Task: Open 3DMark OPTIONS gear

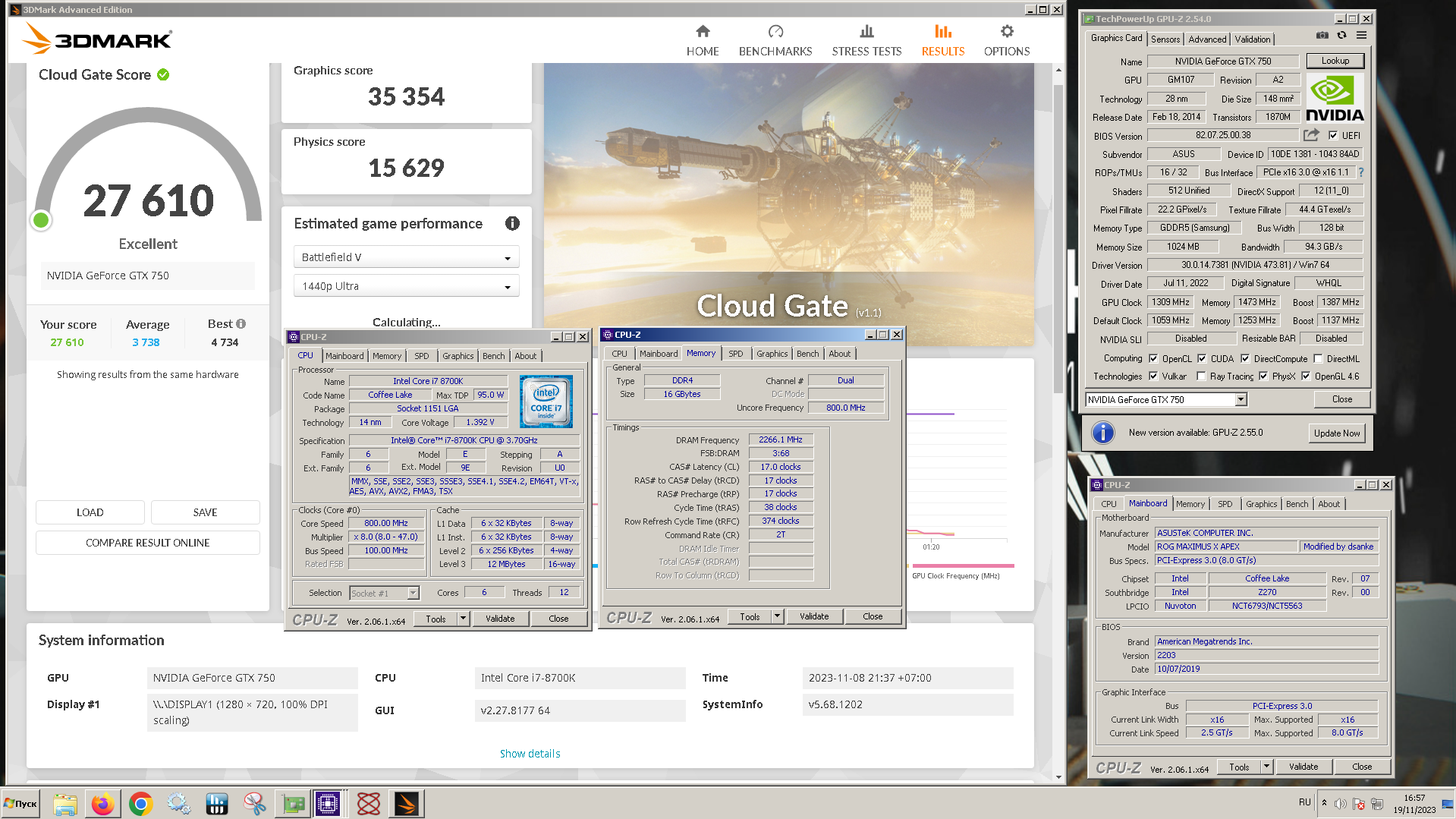Action: 1007,41
